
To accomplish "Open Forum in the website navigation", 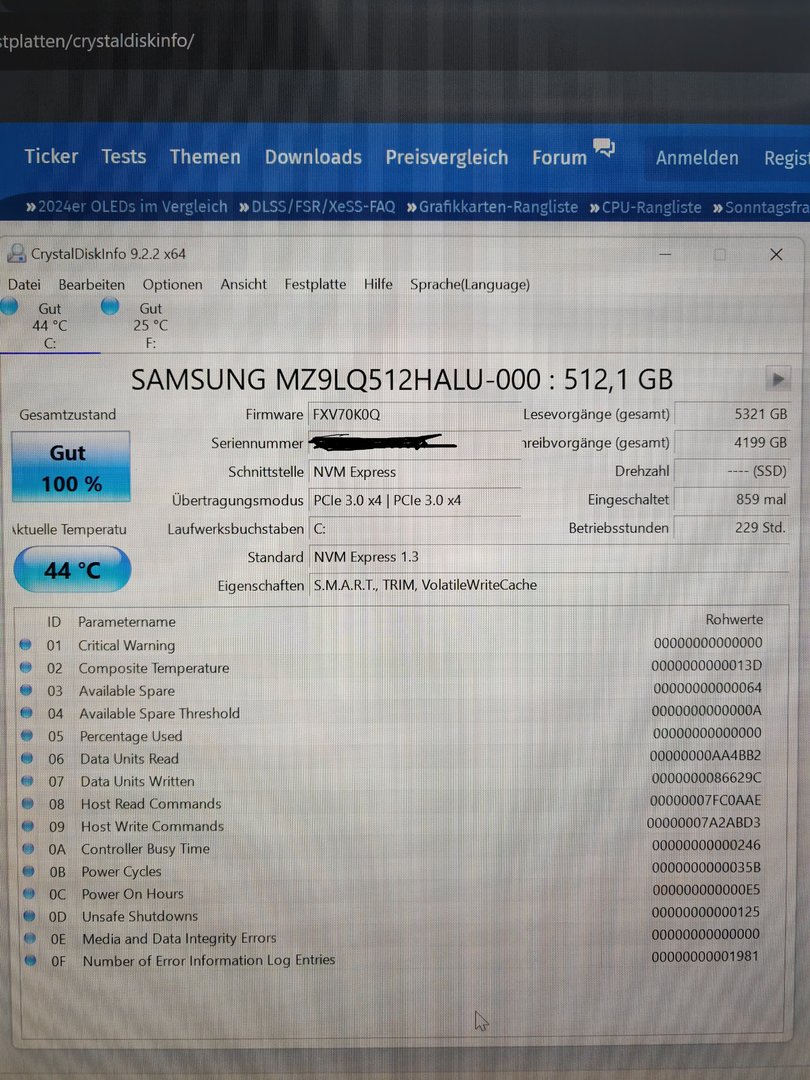I will 559,158.
